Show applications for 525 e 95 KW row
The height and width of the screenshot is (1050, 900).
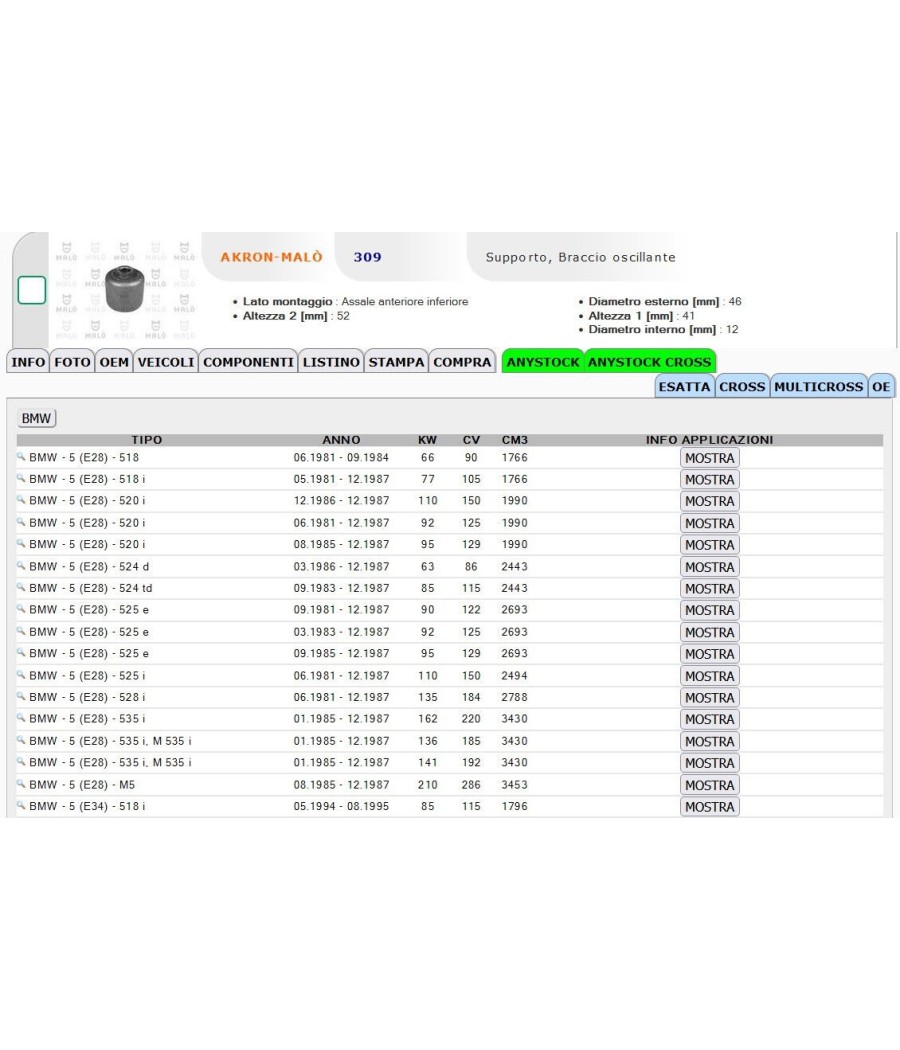click(x=710, y=654)
